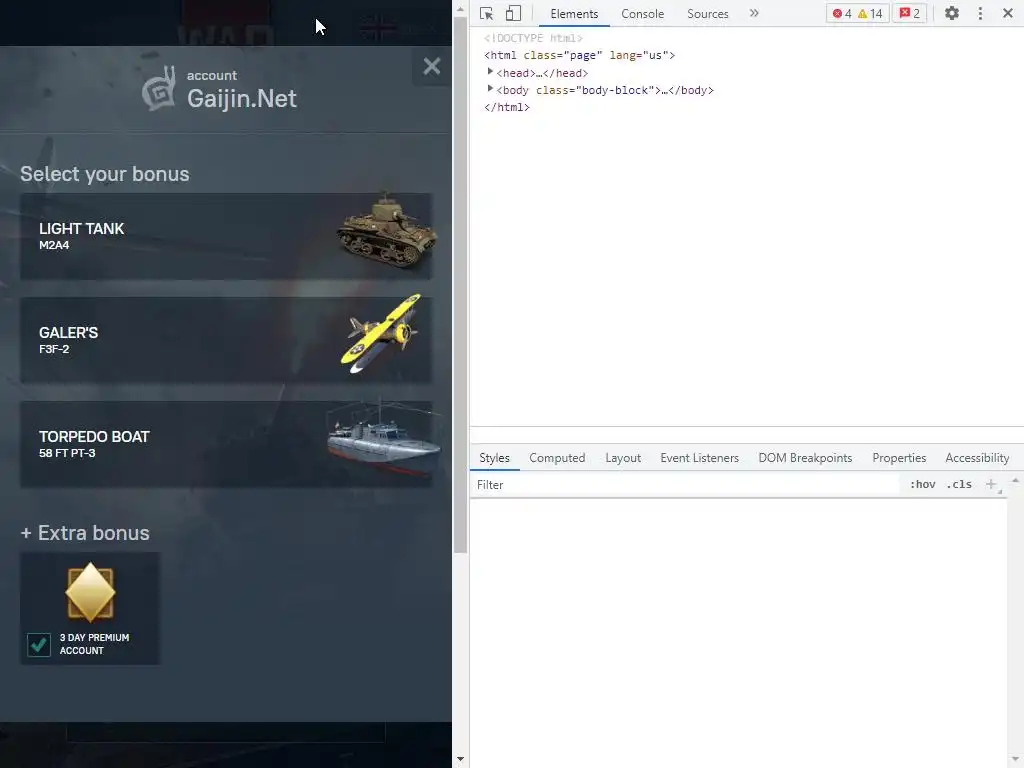Image resolution: width=1024 pixels, height=768 pixels.
Task: Uncheck the 3 Day Premium Account checkbox
Action: coord(39,645)
